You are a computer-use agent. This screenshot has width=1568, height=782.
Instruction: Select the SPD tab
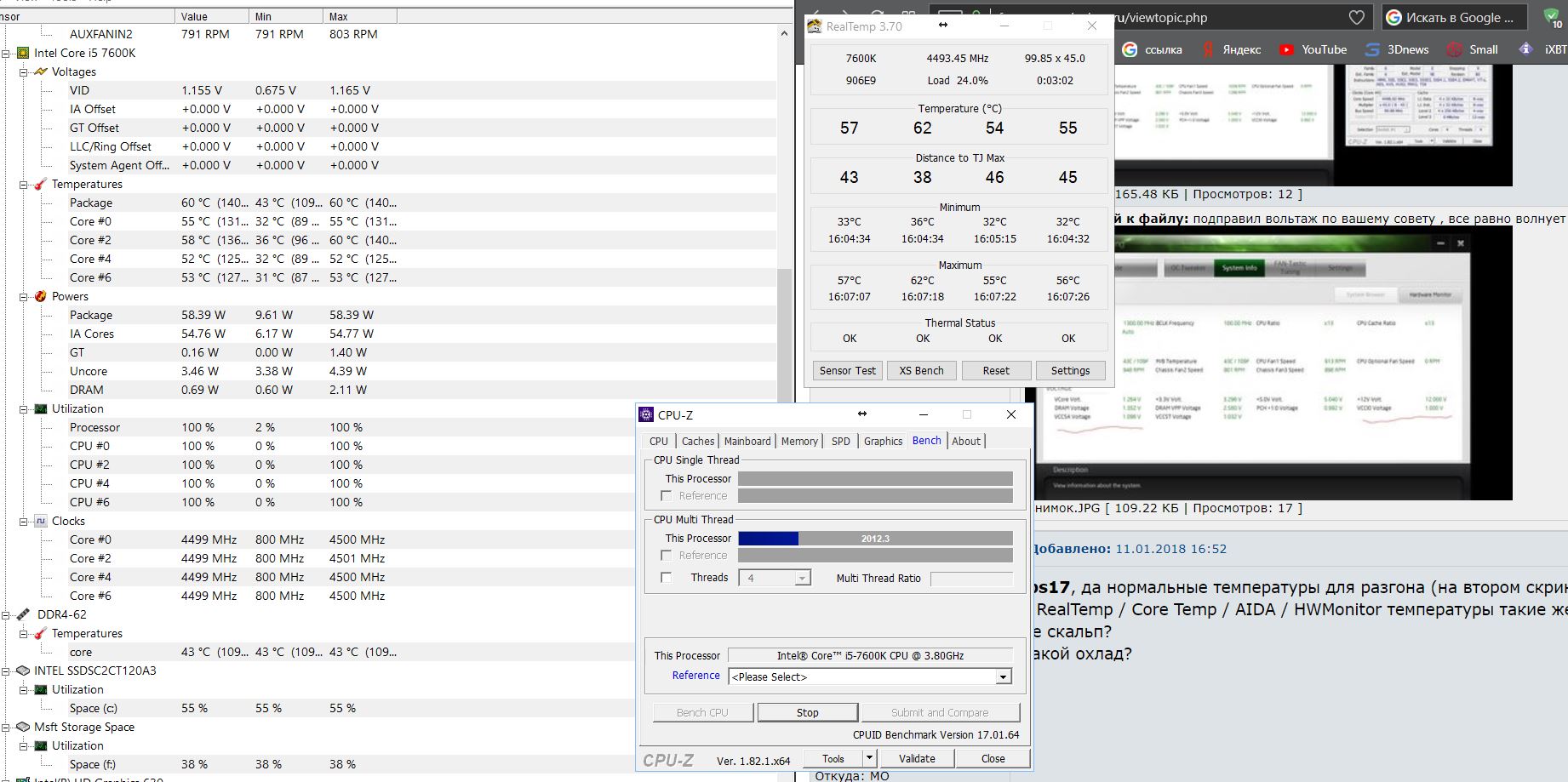pyautogui.click(x=841, y=441)
